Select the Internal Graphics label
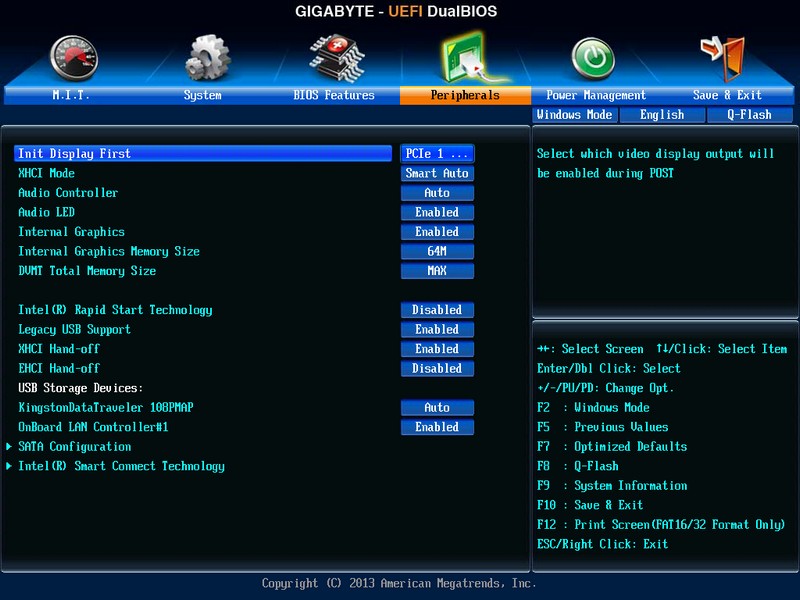This screenshot has width=800, height=600. coord(71,232)
